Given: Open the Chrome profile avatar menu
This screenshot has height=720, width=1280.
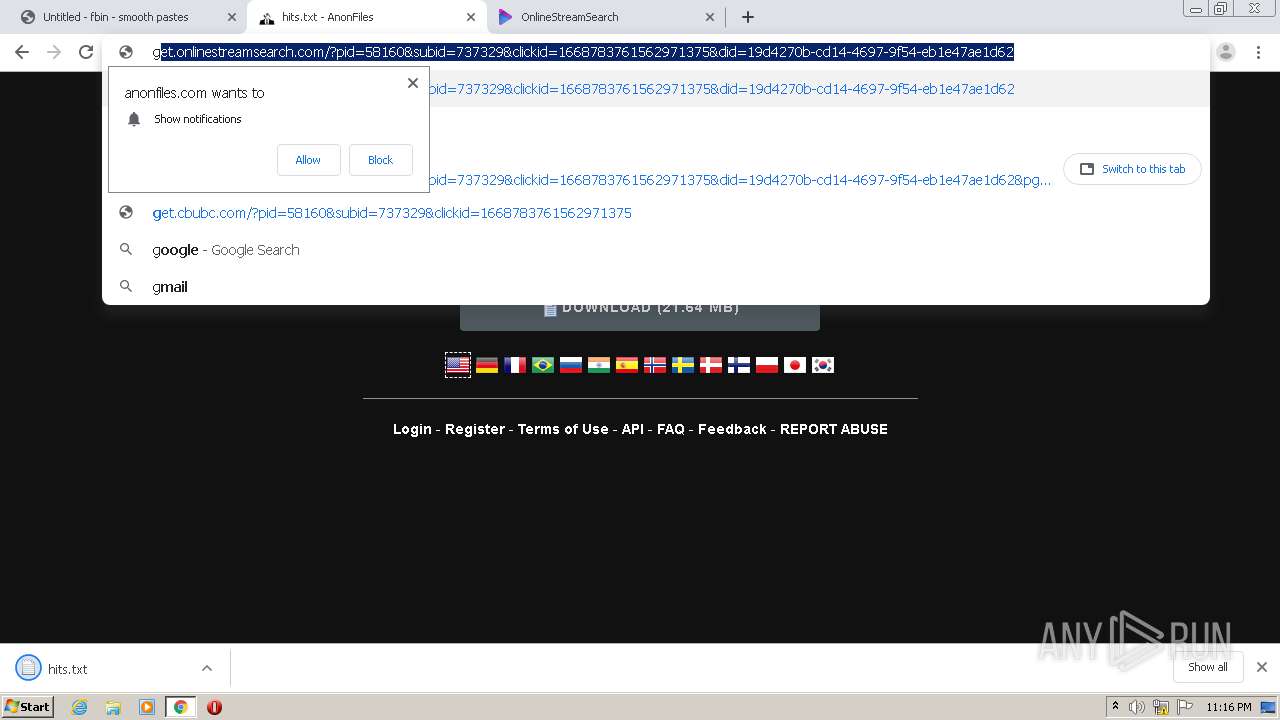Looking at the screenshot, I should (x=1226, y=52).
